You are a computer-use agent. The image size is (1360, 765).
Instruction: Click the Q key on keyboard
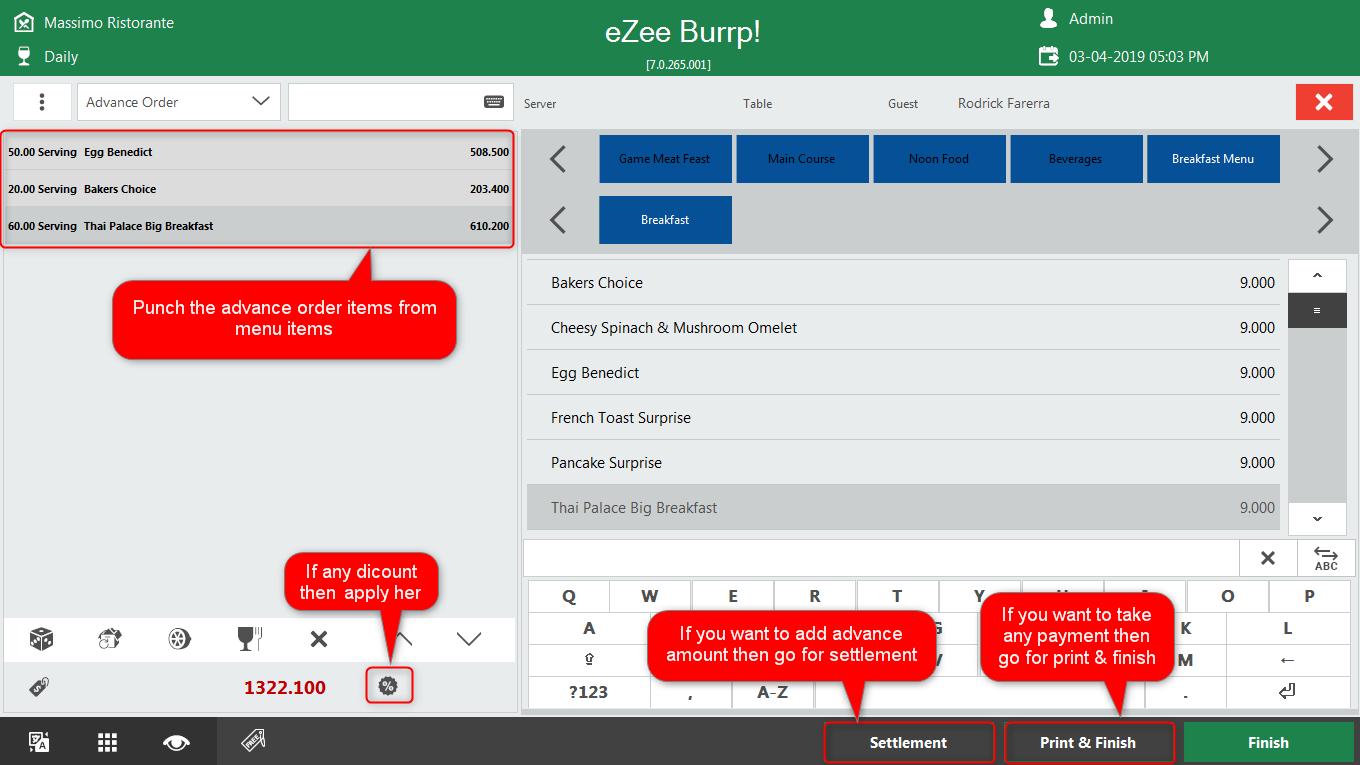(569, 596)
